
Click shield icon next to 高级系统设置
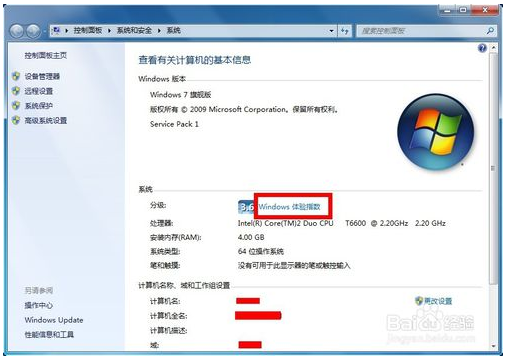(16, 120)
